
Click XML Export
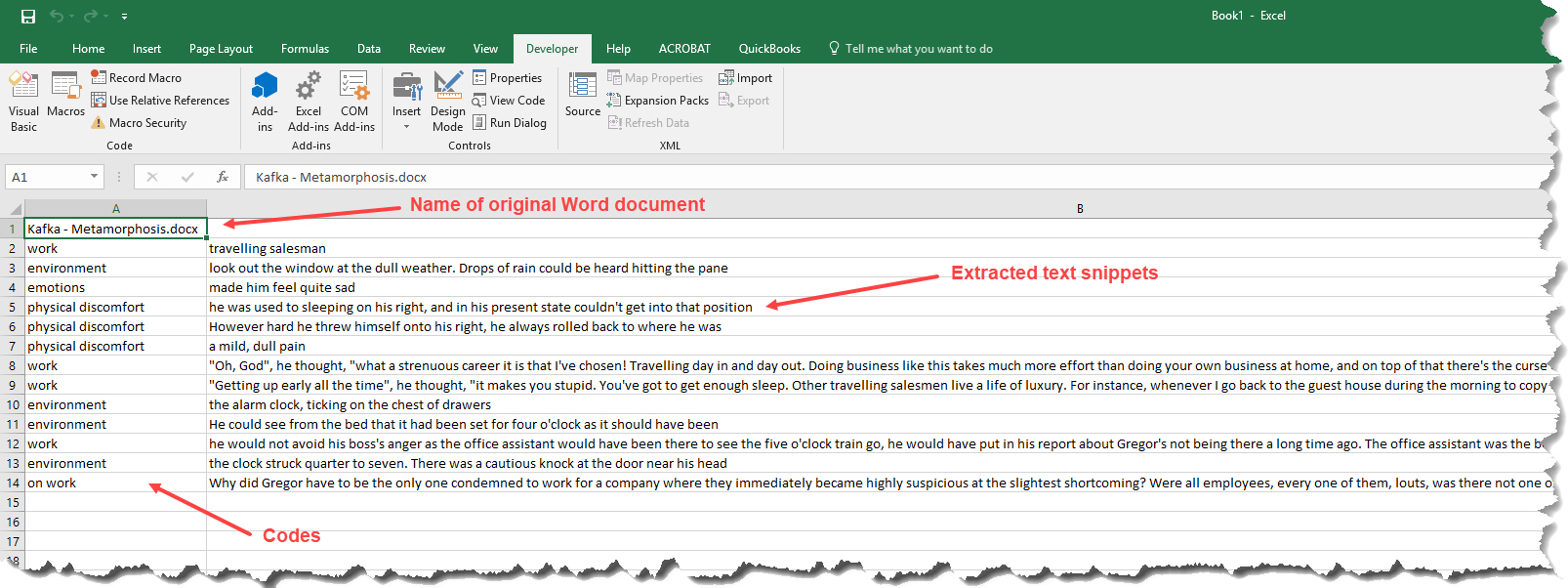[x=744, y=100]
